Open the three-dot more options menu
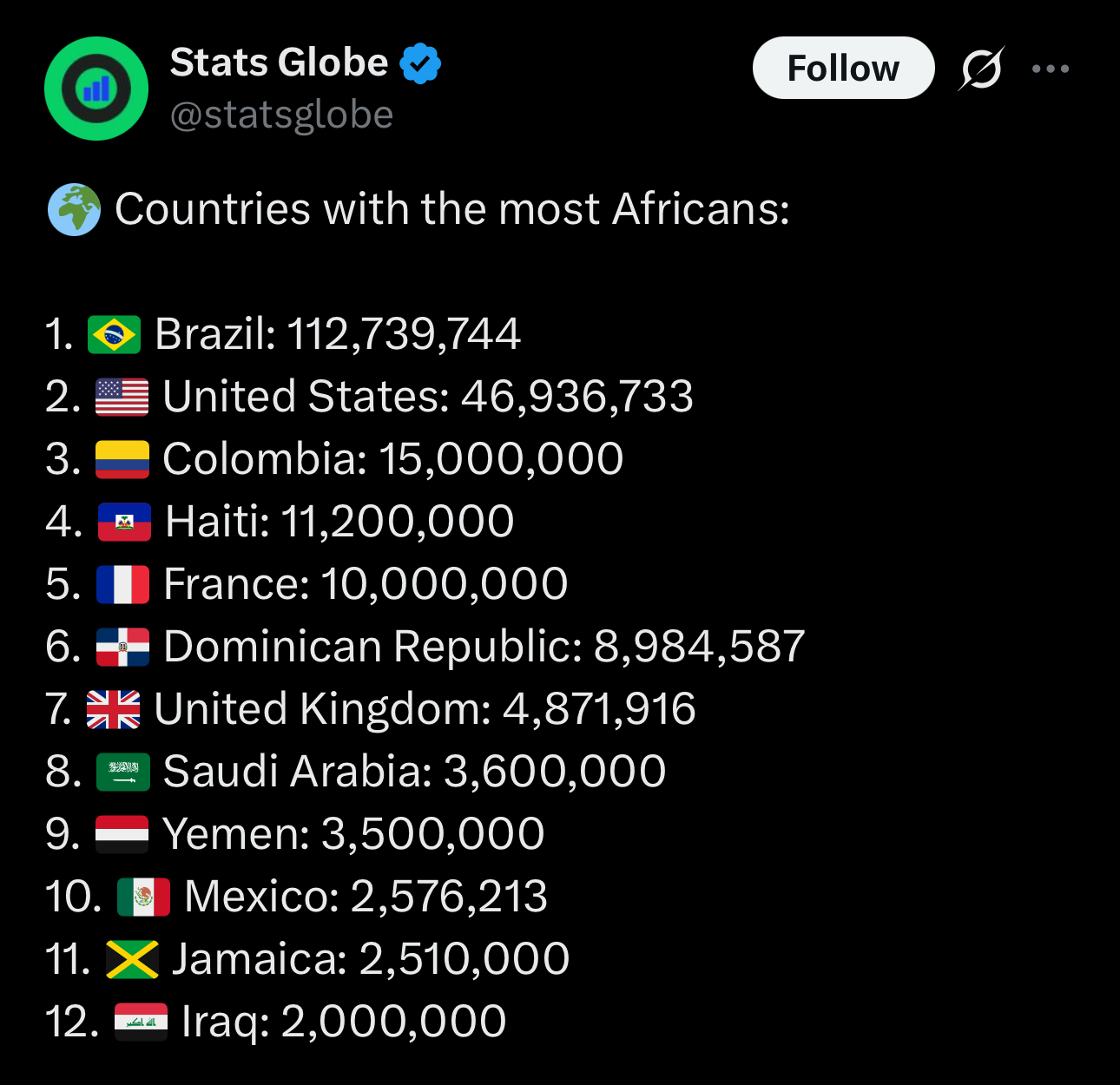1120x1085 pixels. 1051,69
